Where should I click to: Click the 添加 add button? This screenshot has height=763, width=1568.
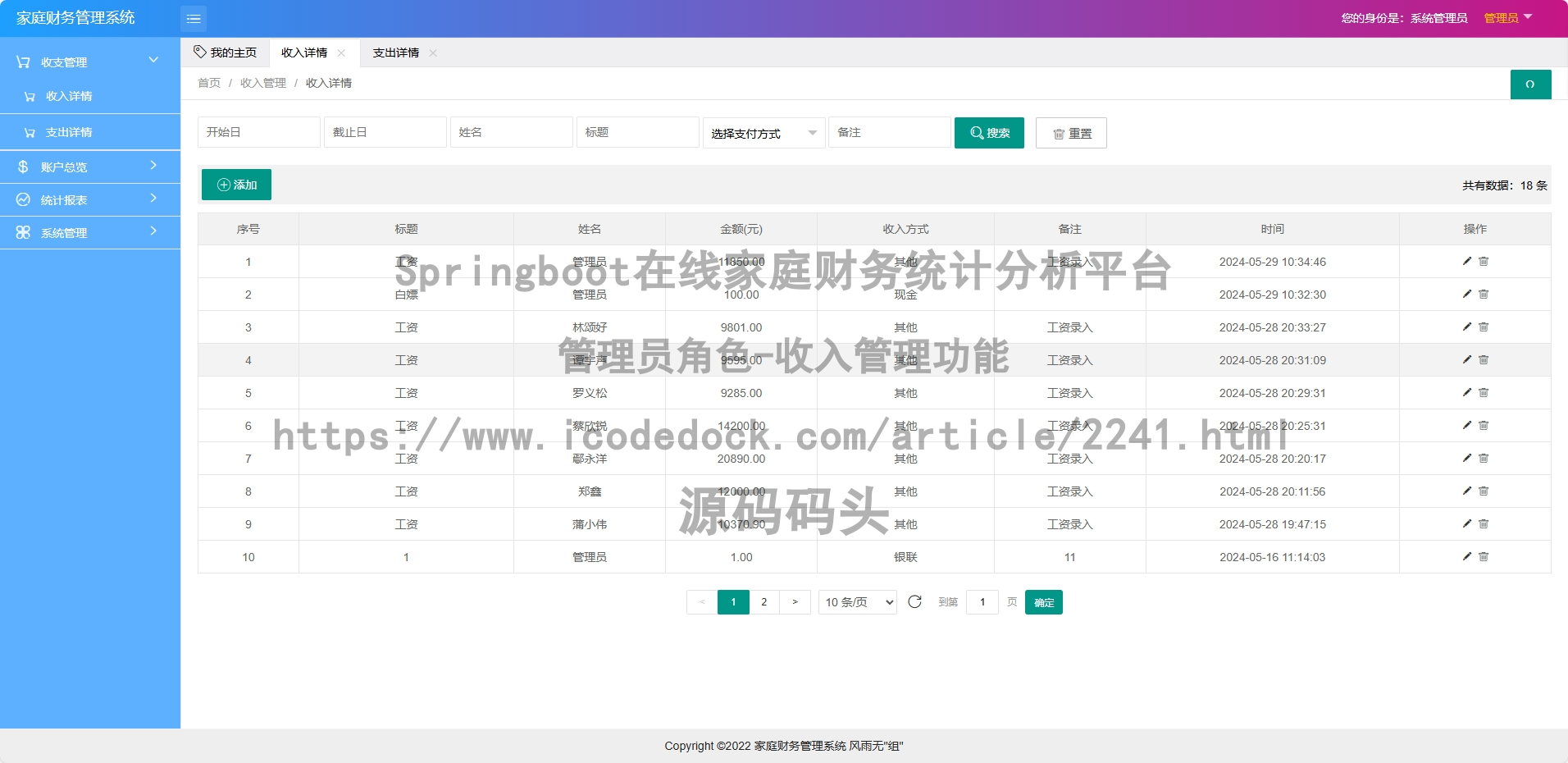236,185
